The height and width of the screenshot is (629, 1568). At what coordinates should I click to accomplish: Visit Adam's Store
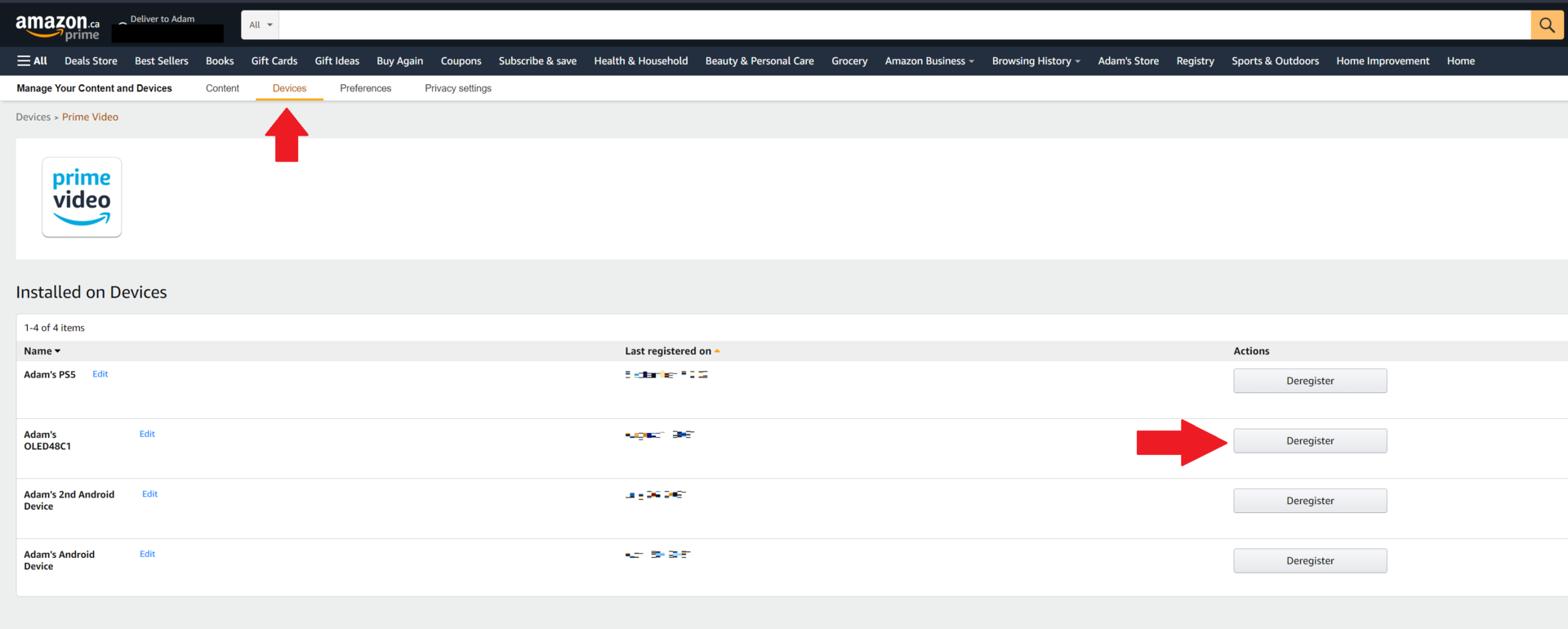tap(1129, 61)
